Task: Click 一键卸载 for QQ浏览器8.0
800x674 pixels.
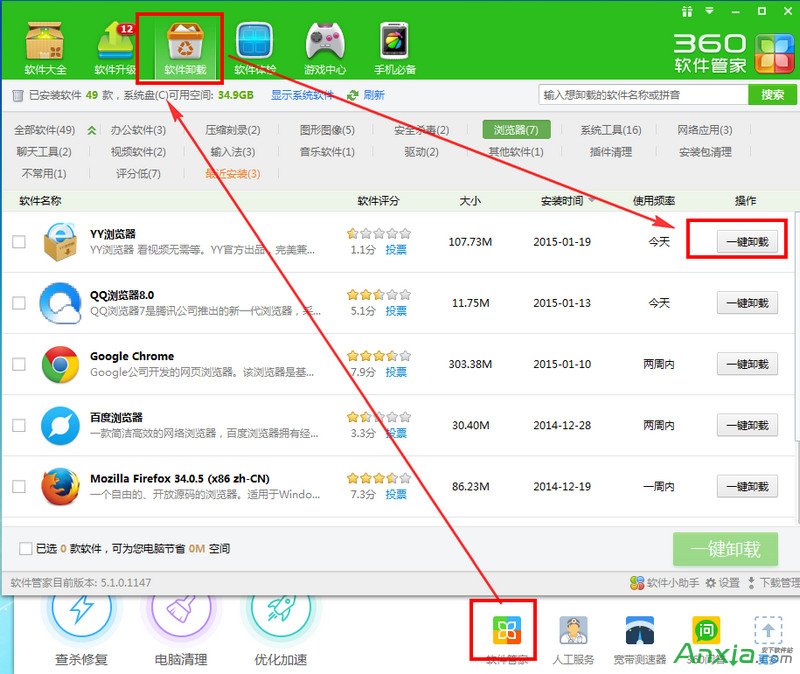Action: 747,303
